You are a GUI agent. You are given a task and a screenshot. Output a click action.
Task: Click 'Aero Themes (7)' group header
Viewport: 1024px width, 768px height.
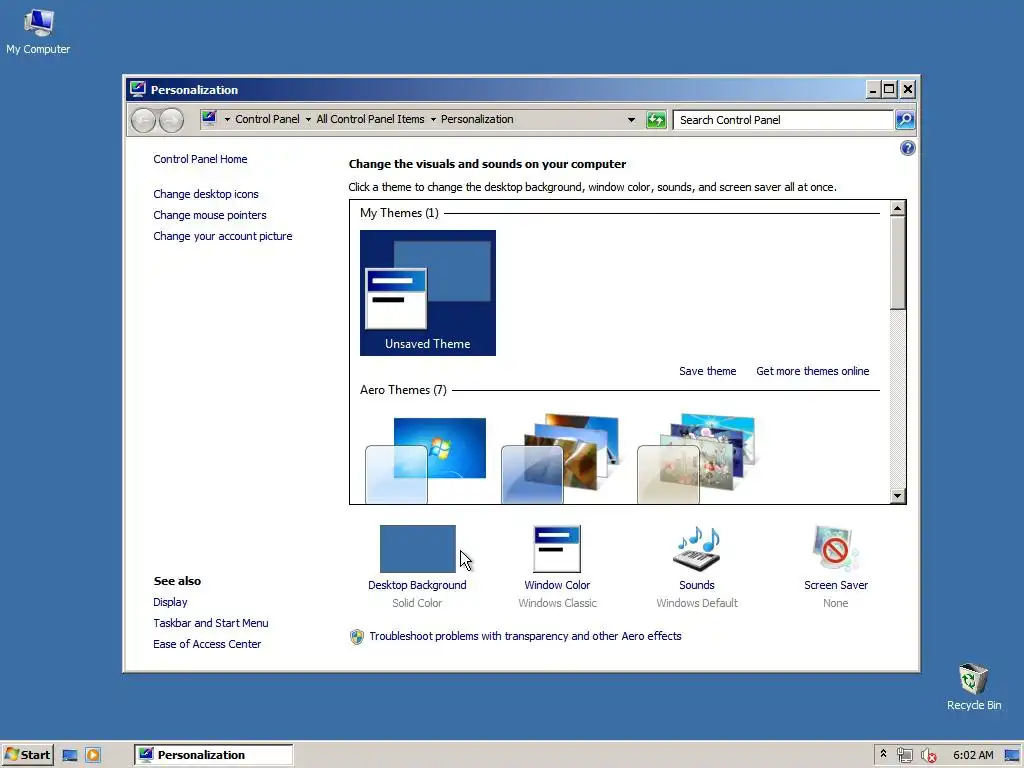click(403, 390)
